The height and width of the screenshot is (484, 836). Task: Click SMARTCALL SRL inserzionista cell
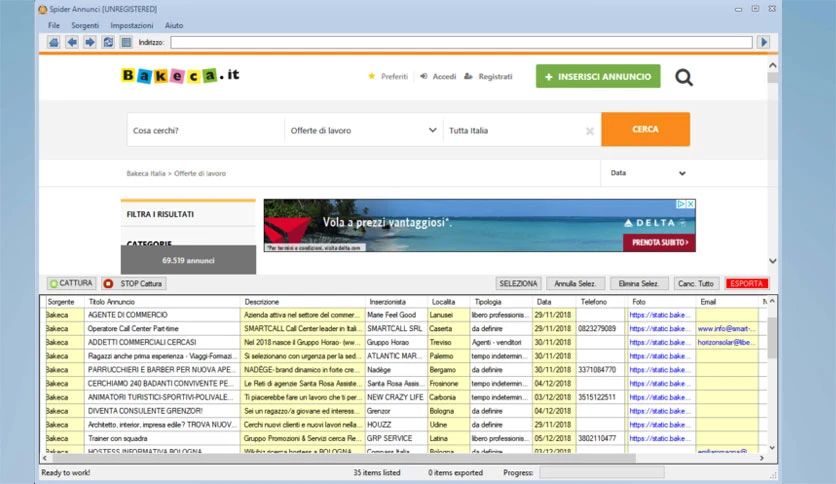point(396,329)
